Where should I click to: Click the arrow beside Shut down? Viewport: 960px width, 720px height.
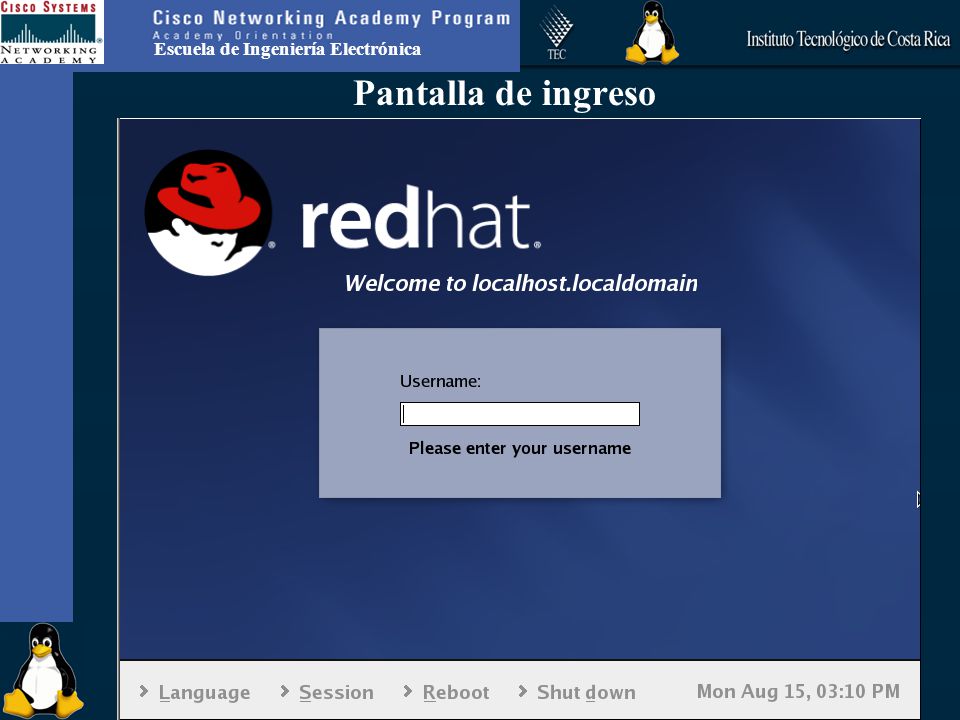click(523, 691)
